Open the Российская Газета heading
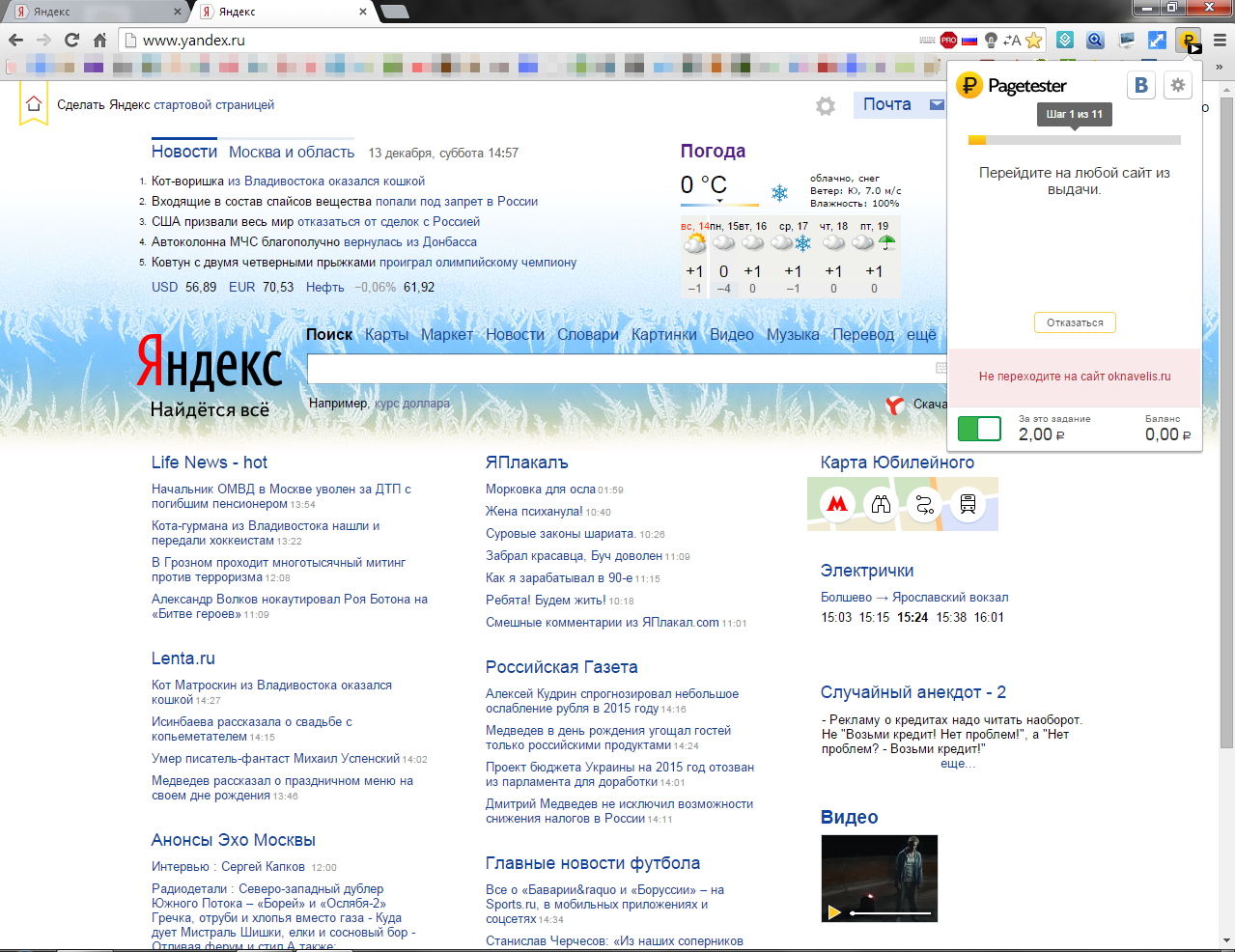The image size is (1235, 952). 561,667
